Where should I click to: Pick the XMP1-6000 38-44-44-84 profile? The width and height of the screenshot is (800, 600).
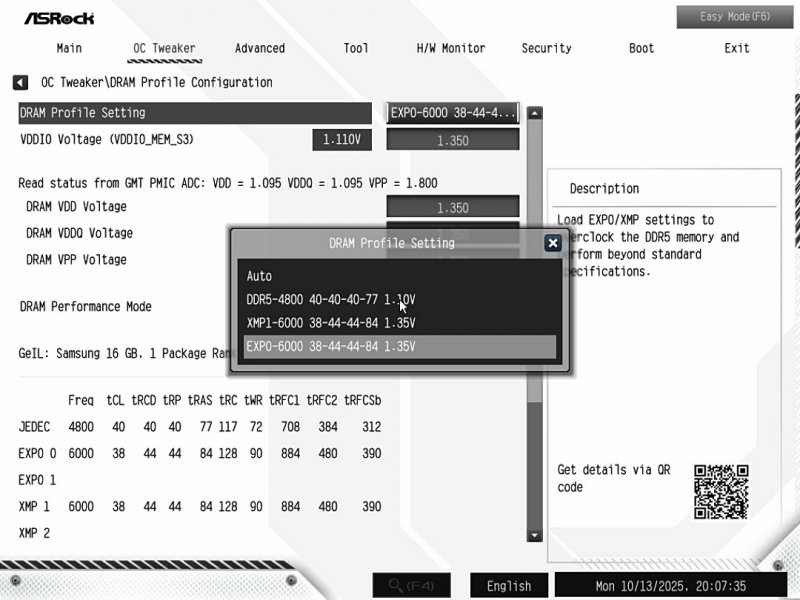click(x=330, y=323)
